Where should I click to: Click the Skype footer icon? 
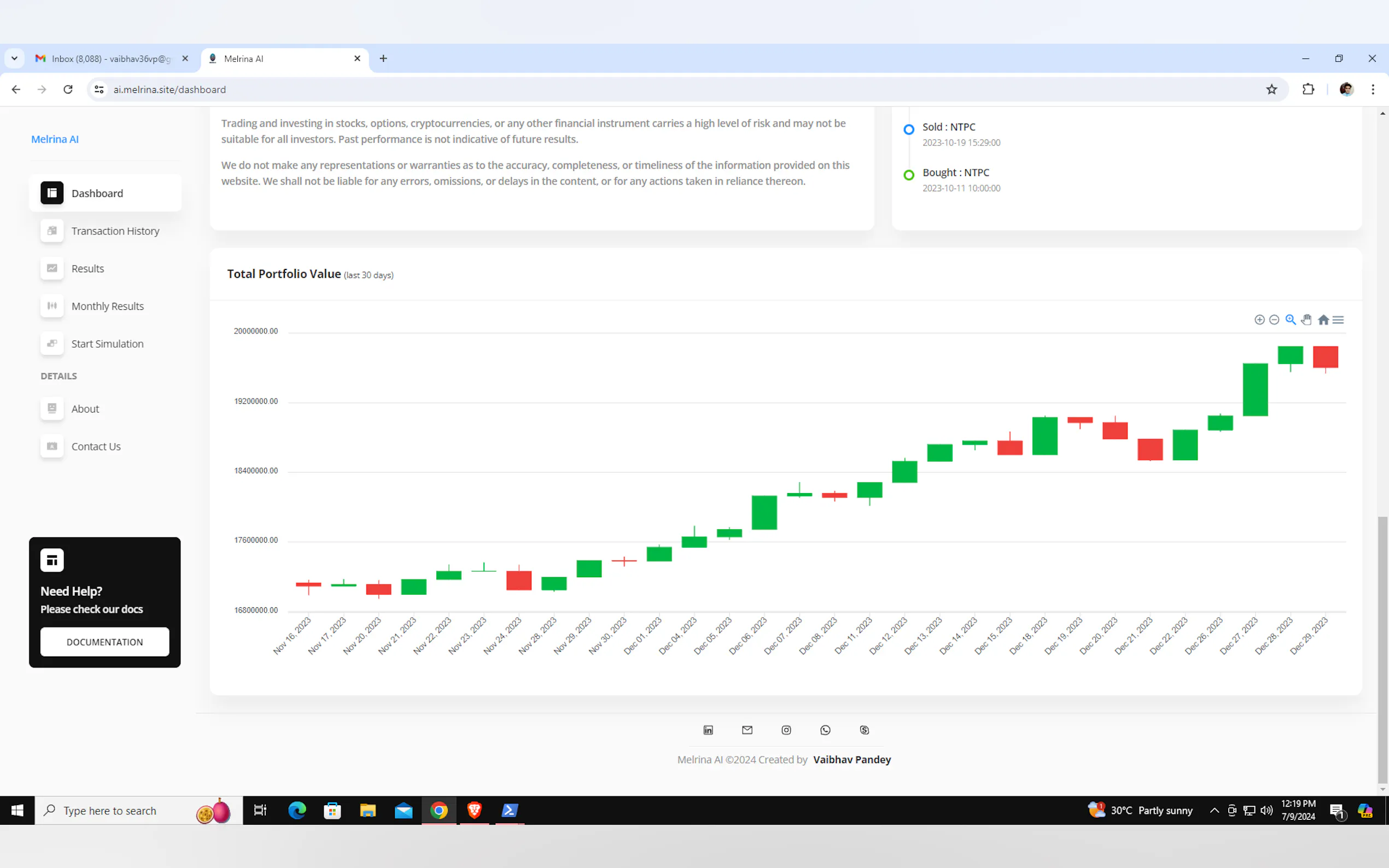864,730
